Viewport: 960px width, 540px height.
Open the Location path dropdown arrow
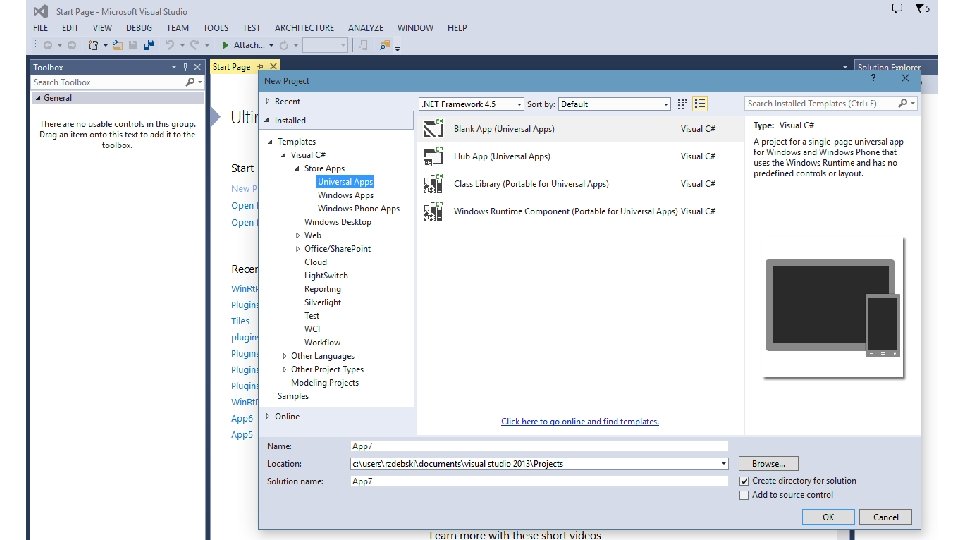click(x=724, y=463)
